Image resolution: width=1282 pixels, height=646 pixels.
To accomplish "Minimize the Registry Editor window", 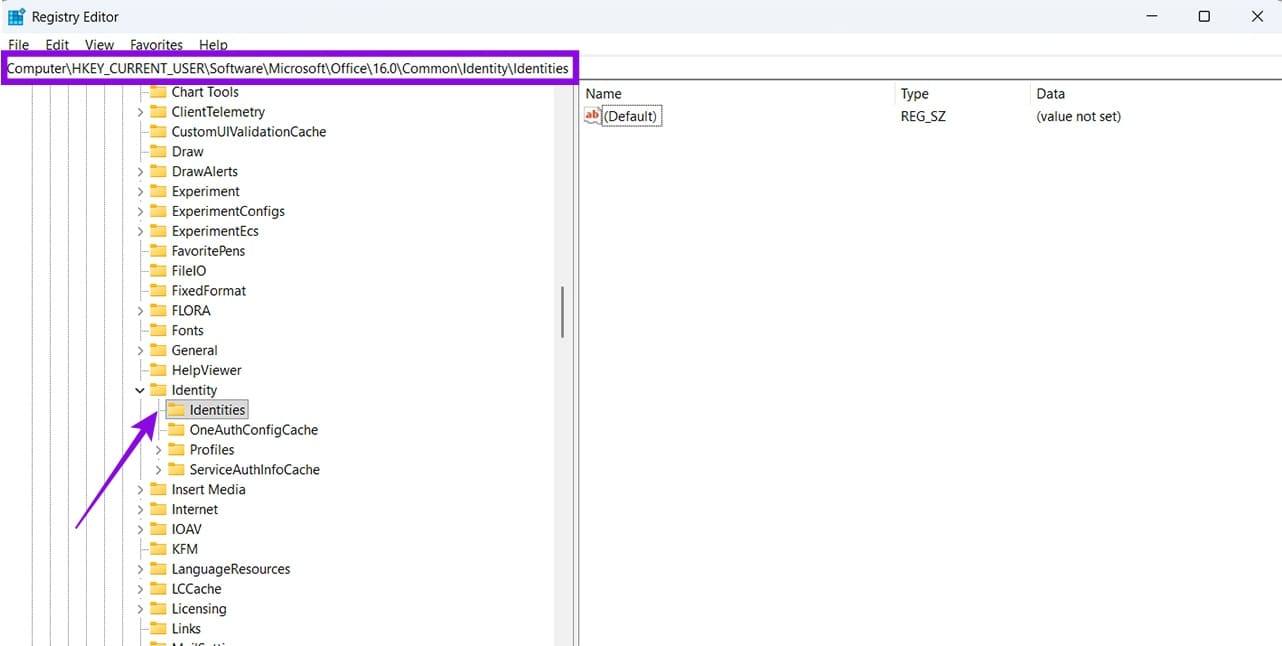I will (1150, 16).
